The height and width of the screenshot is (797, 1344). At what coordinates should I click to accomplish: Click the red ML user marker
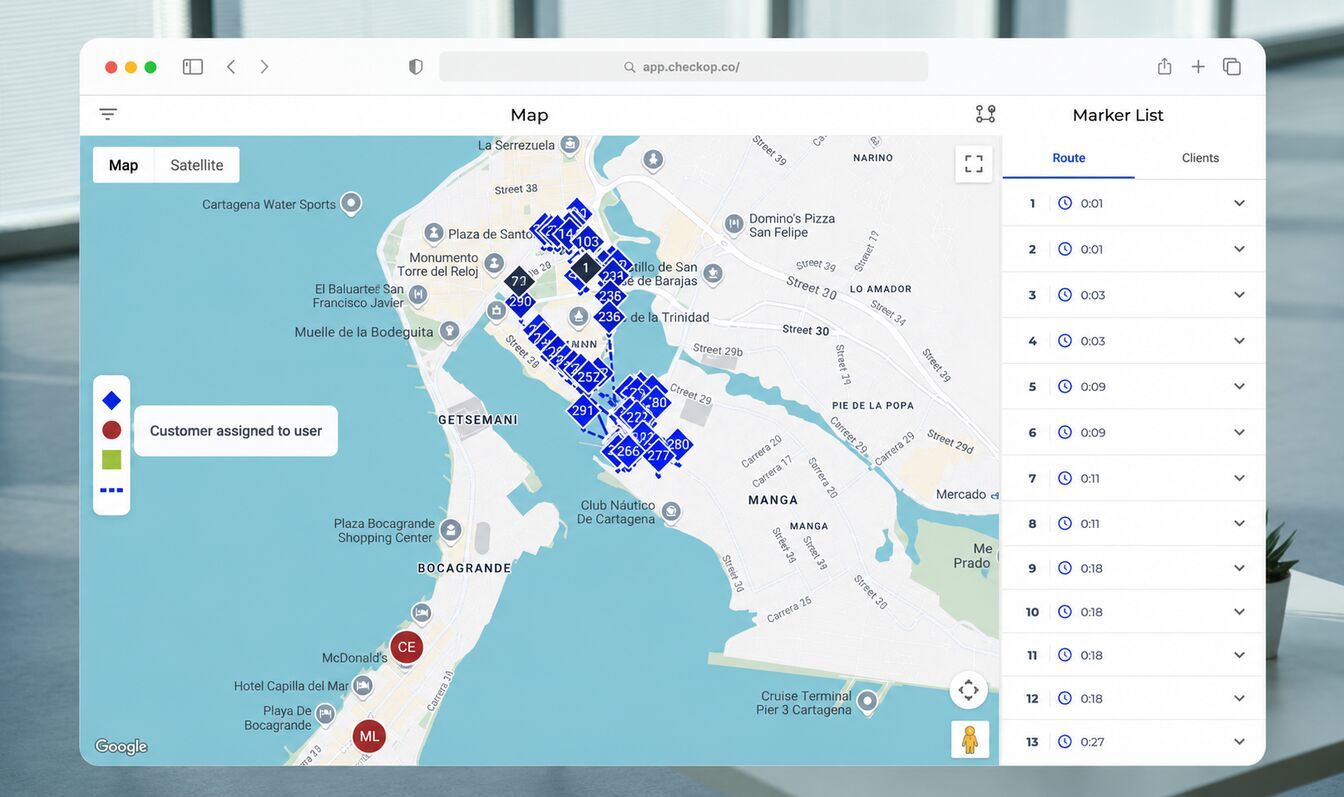[x=369, y=736]
